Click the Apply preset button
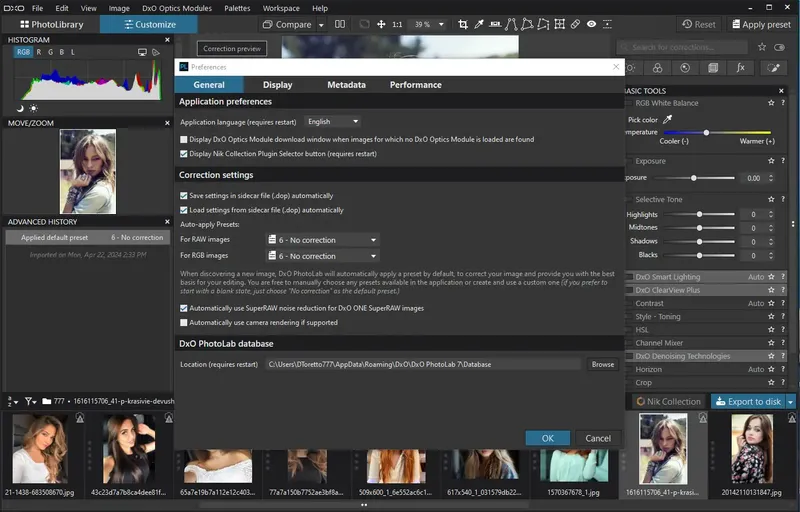800x512 pixels. (x=761, y=24)
